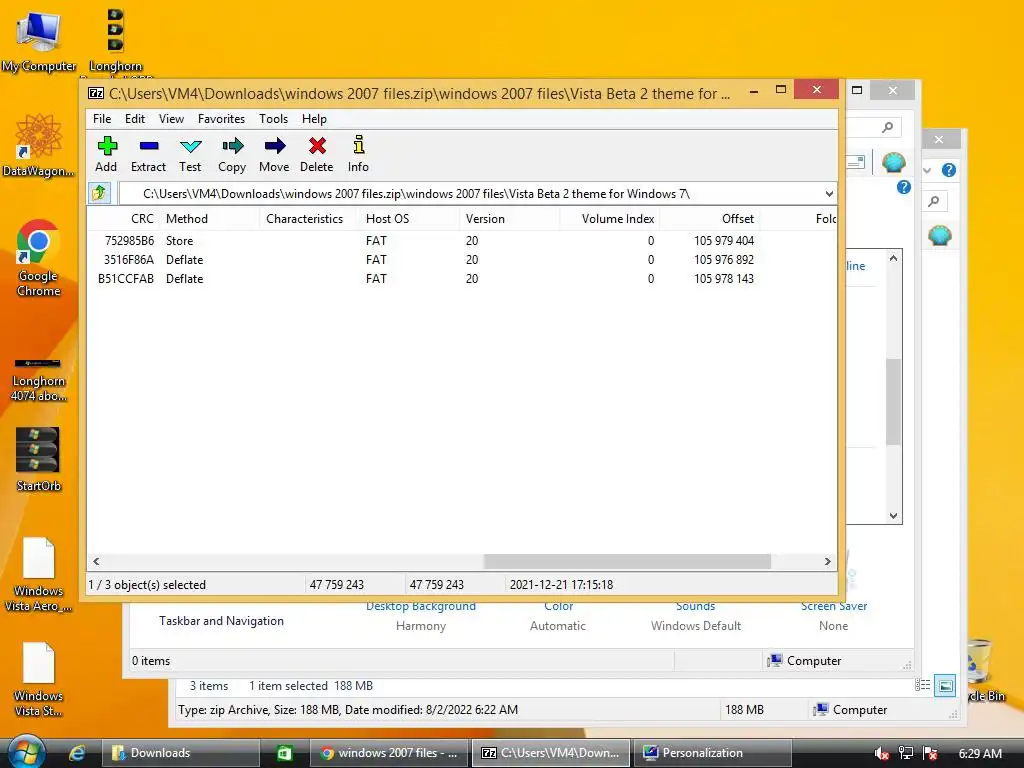Open the File menu

pyautogui.click(x=102, y=119)
